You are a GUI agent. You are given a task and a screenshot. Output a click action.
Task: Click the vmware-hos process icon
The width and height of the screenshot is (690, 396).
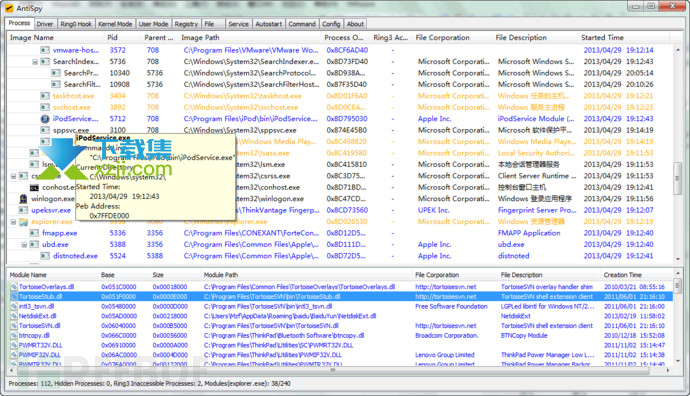coord(45,50)
